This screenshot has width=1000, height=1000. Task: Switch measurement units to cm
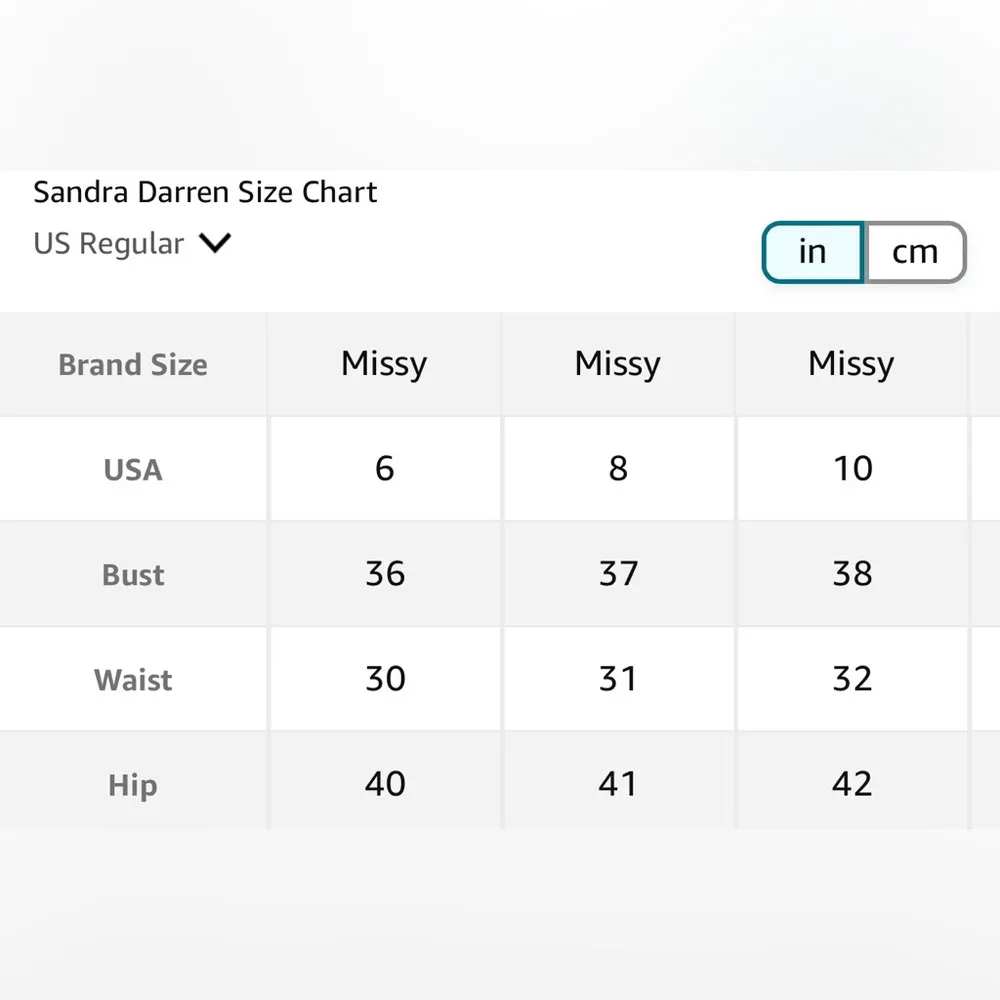coord(915,252)
